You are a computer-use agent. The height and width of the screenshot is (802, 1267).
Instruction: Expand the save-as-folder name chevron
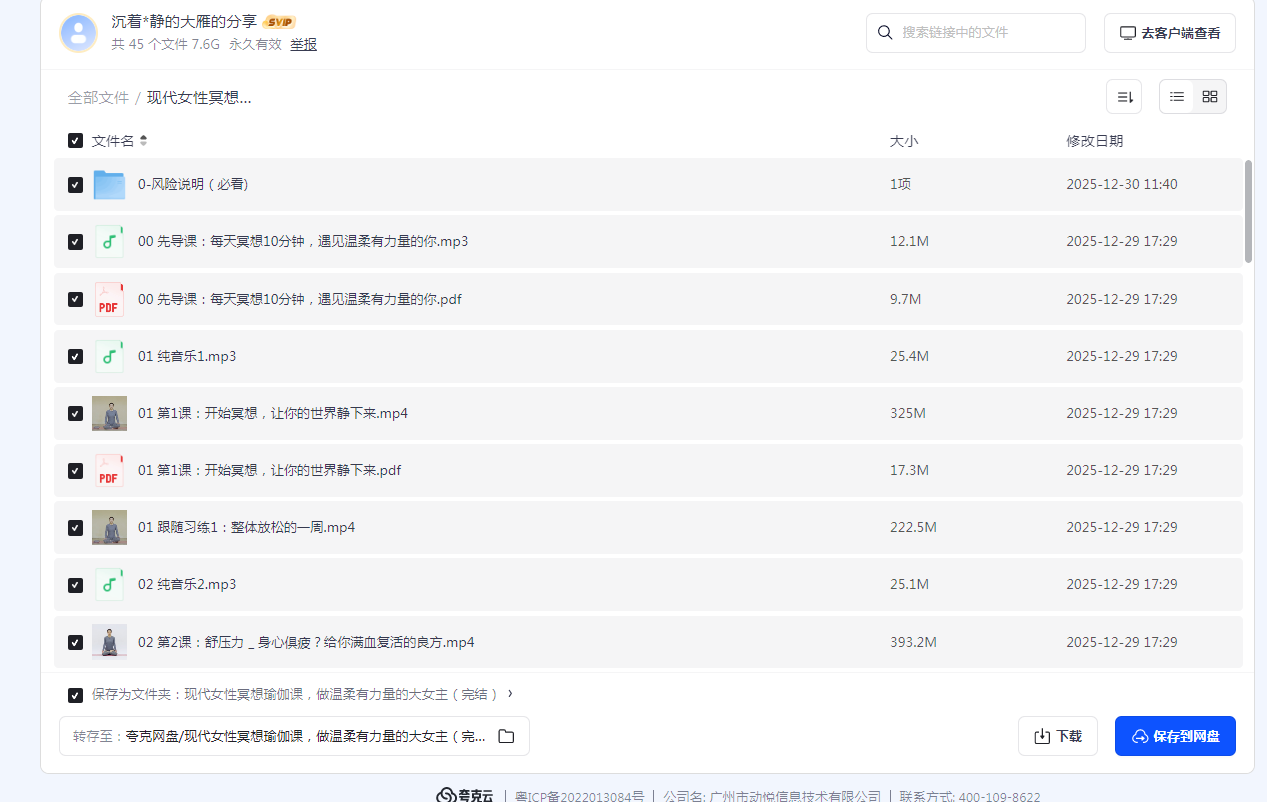tap(510, 694)
